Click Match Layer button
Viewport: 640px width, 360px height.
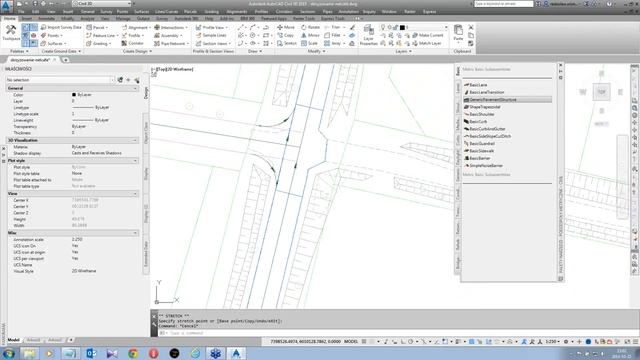pos(427,43)
